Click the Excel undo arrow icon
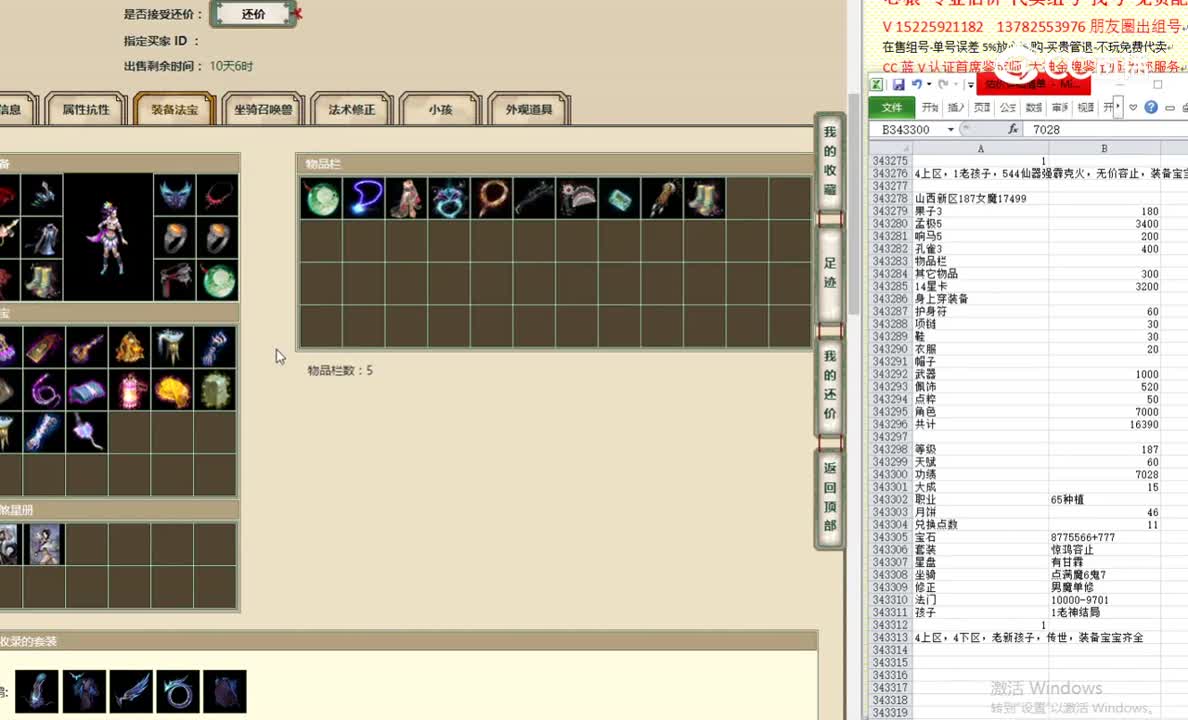1188x720 pixels. coord(917,85)
